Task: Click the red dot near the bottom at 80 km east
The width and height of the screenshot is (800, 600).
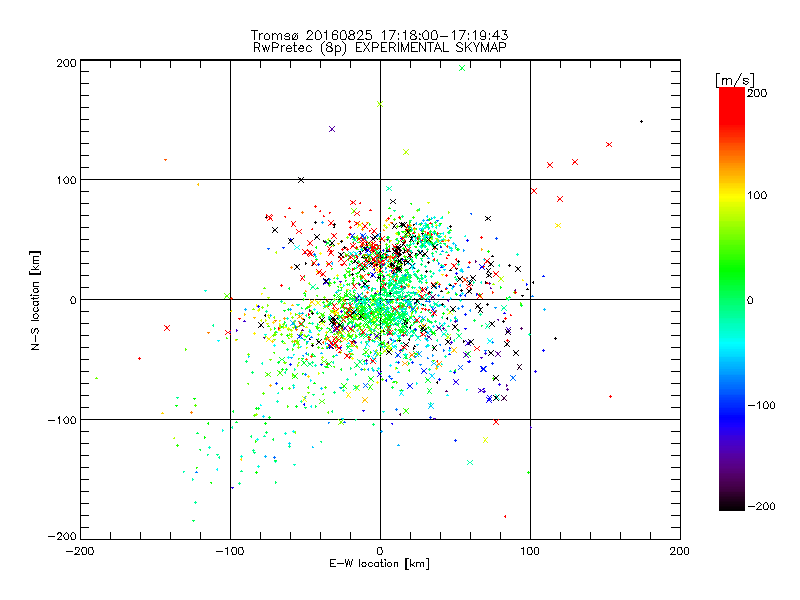Action: pos(505,516)
